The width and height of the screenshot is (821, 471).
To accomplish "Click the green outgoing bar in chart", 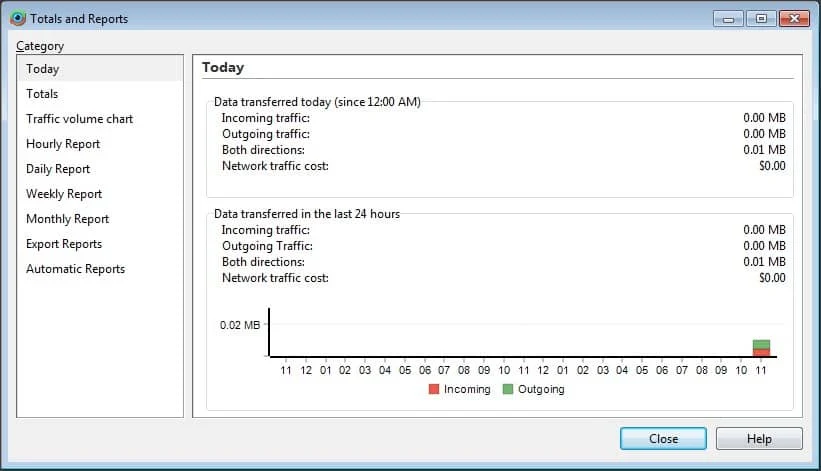I will pos(761,344).
